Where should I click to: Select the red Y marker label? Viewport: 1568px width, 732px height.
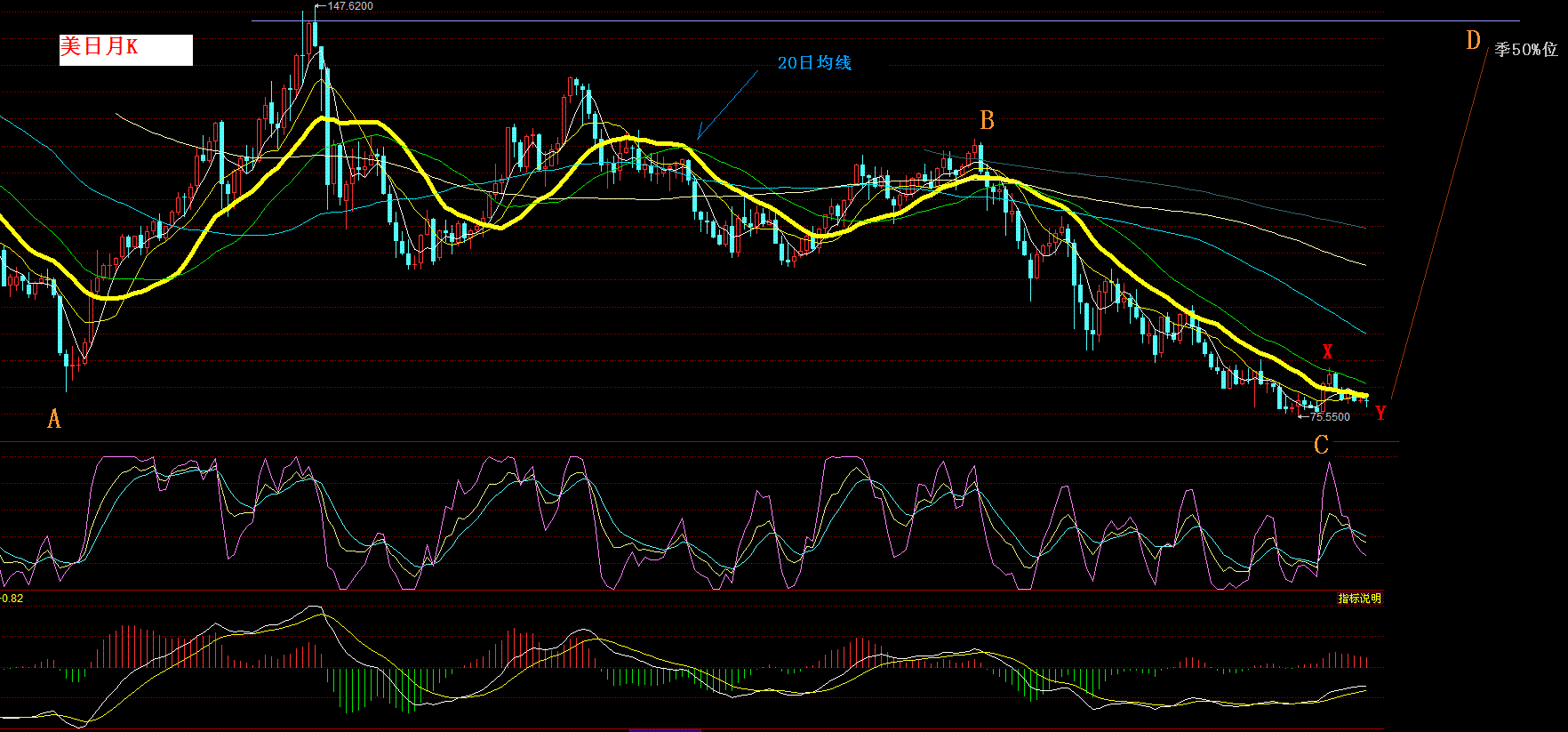[x=1380, y=412]
